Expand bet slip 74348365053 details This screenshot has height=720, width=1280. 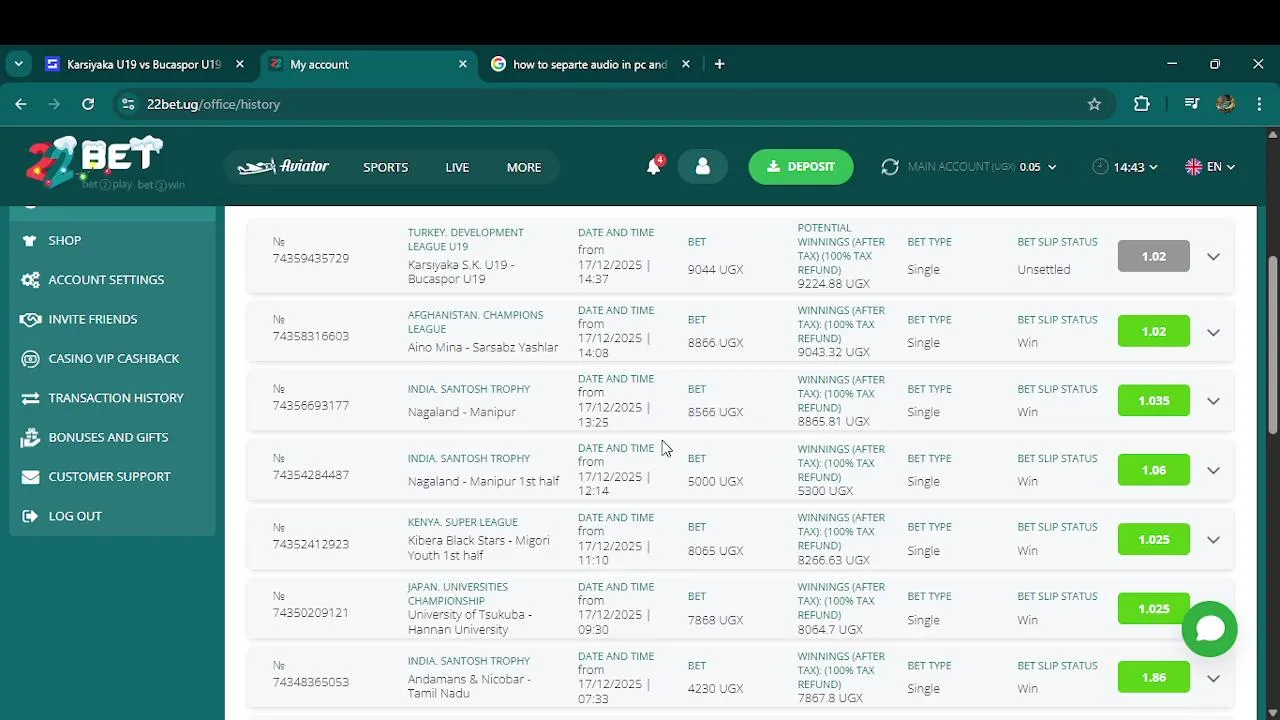click(x=1213, y=678)
